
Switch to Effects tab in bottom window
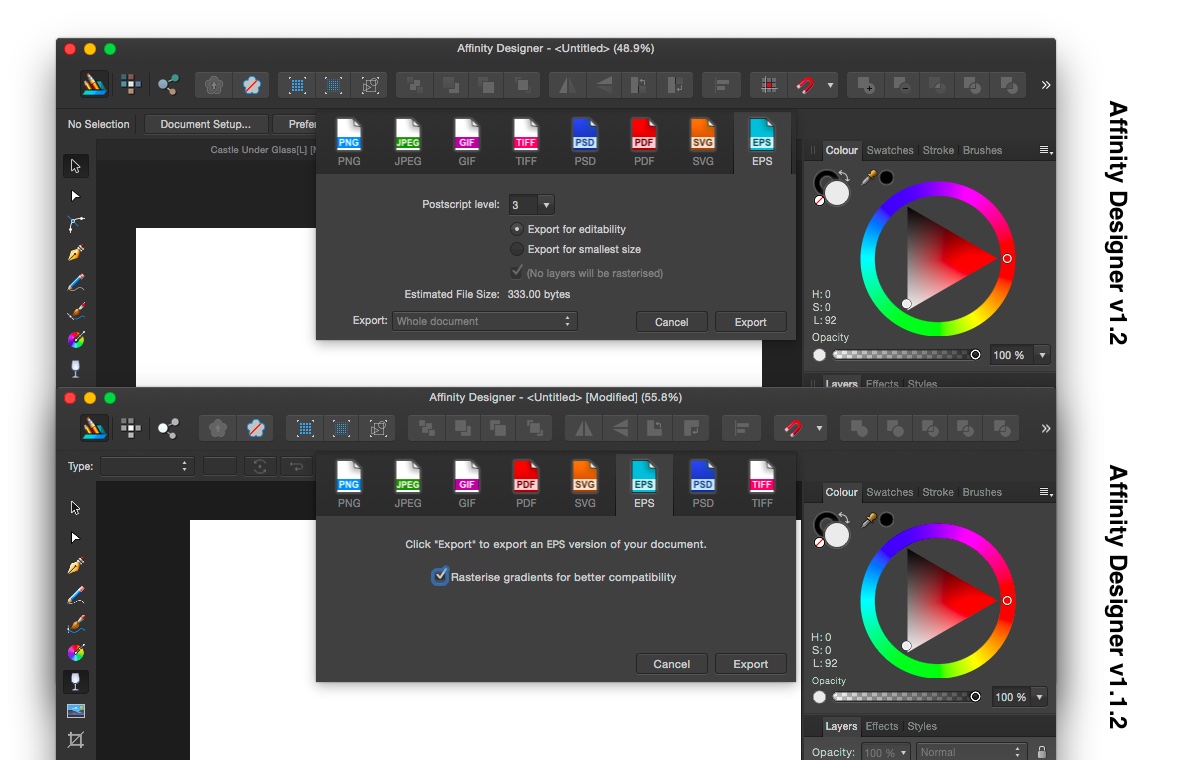tap(881, 726)
